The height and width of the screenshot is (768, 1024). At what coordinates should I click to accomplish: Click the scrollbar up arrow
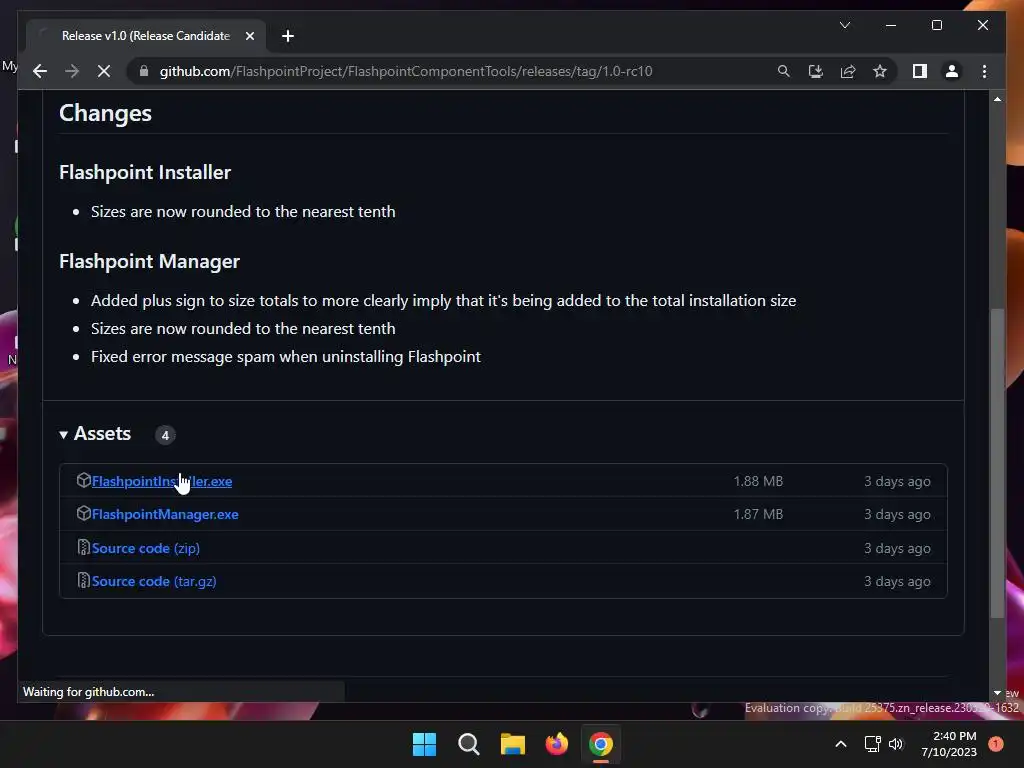[x=997, y=99]
